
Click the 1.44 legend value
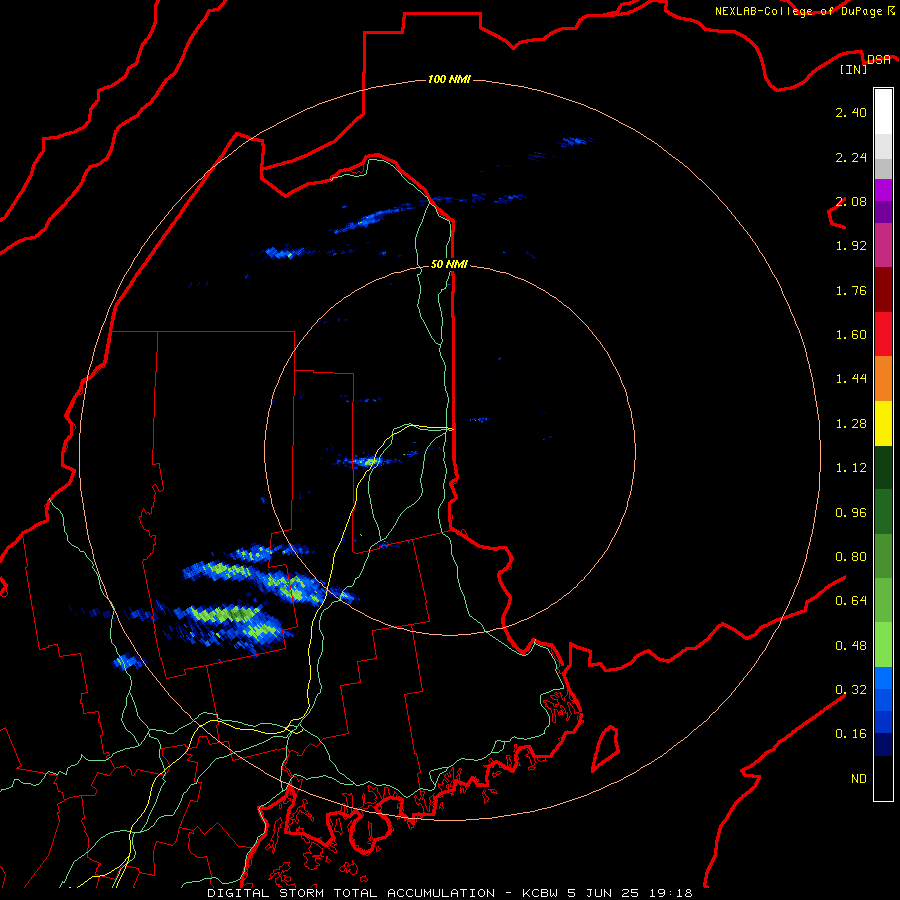(851, 379)
